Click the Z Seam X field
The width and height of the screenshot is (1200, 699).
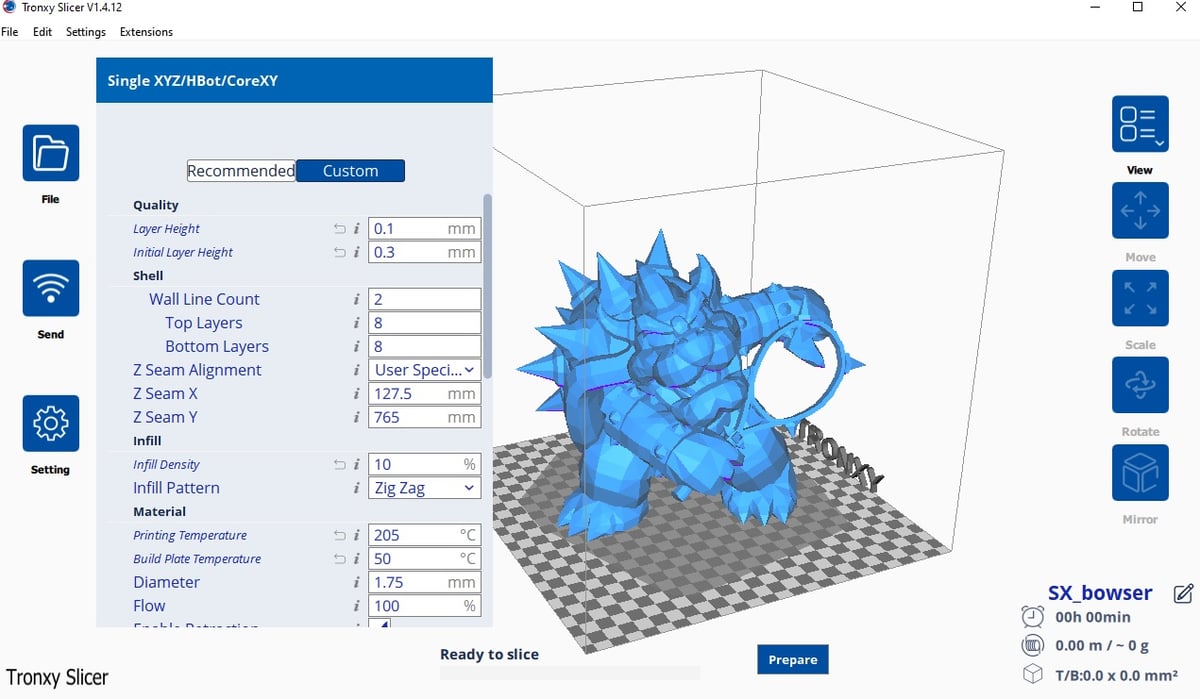pyautogui.click(x=425, y=394)
